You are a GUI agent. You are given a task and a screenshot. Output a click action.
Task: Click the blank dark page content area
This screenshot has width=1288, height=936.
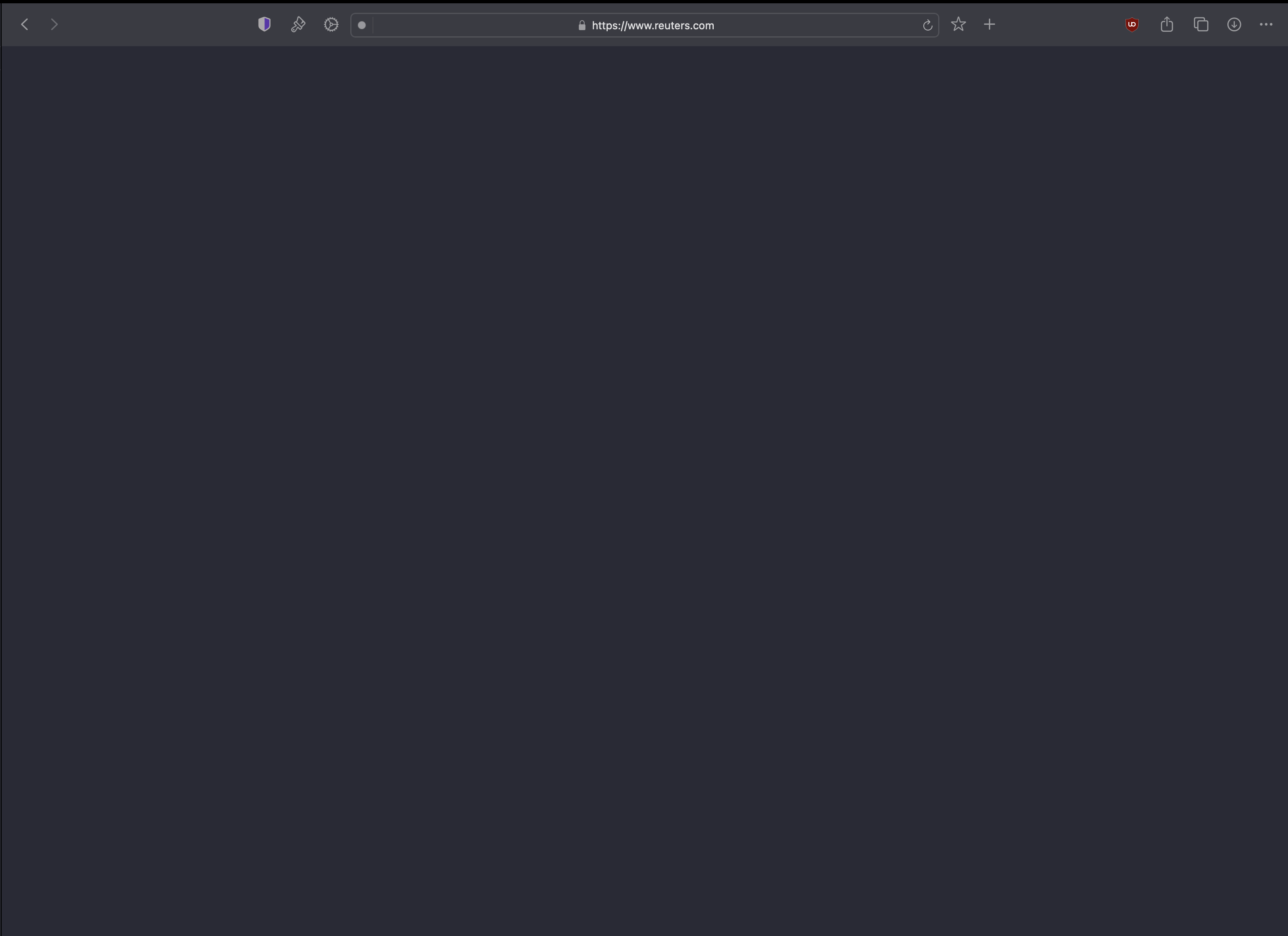tap(644, 489)
